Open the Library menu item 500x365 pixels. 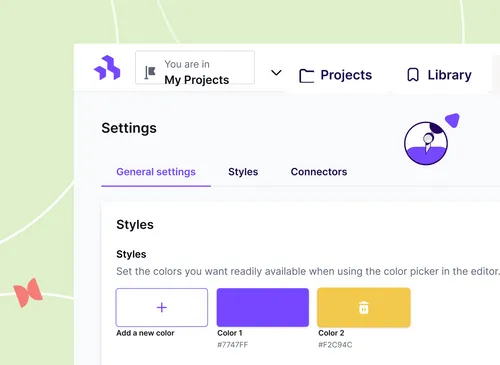tap(439, 75)
